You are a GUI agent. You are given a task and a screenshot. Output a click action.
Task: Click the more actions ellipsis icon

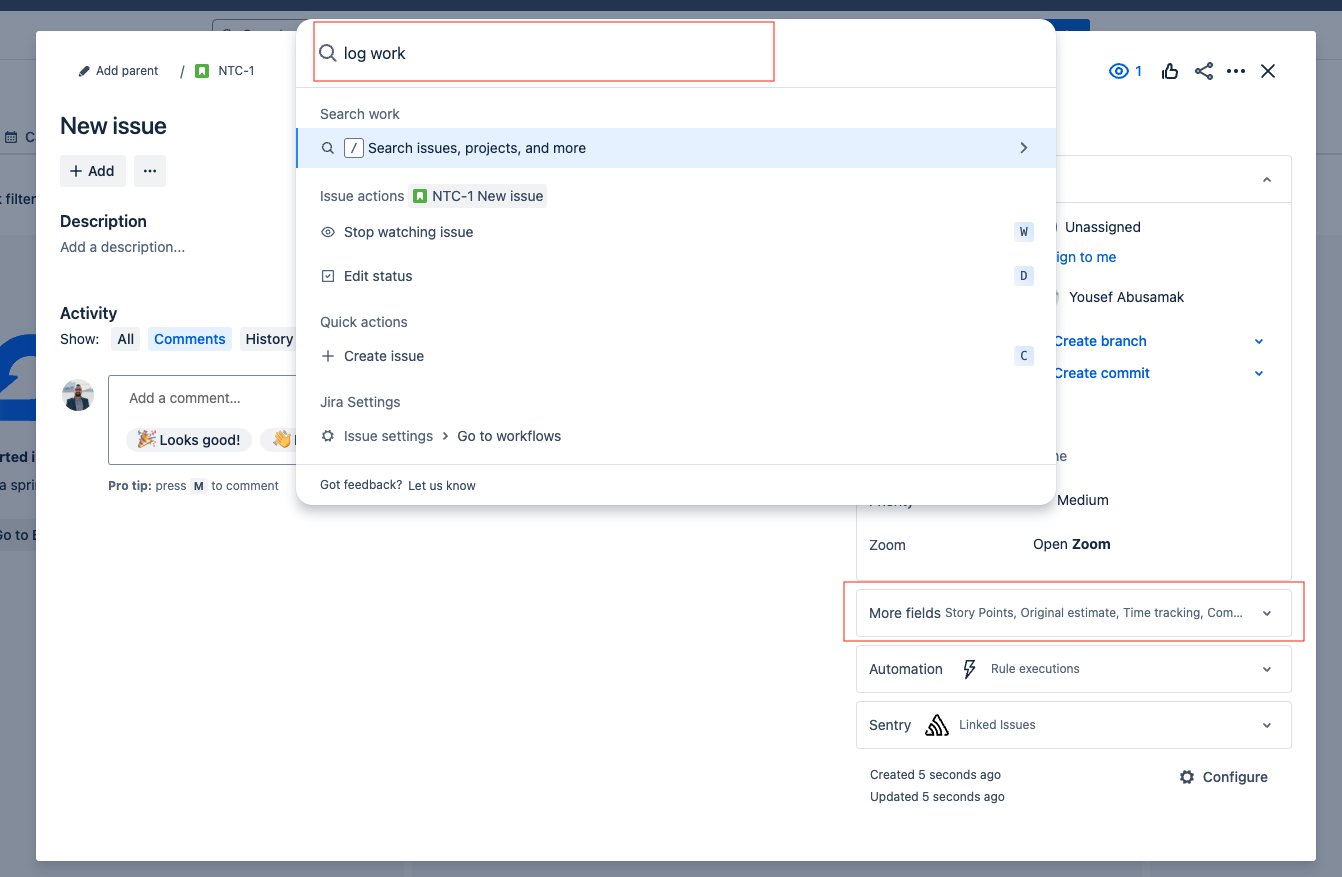click(1236, 71)
